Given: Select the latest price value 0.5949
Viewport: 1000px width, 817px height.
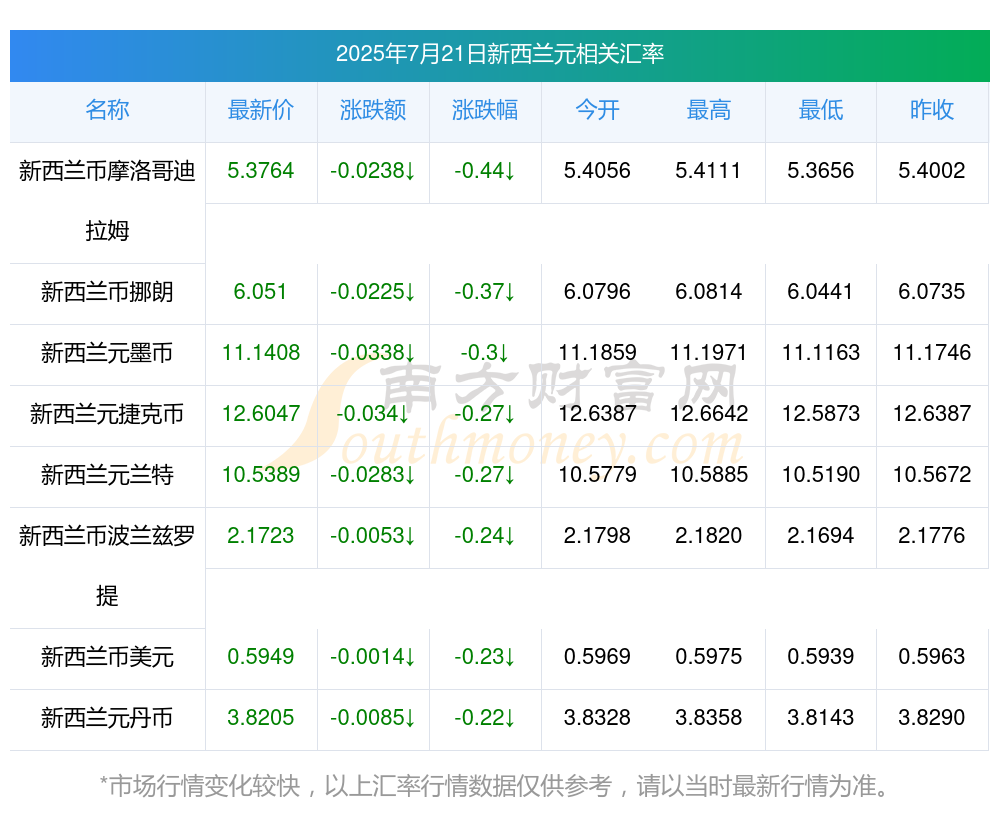Looking at the screenshot, I should (x=261, y=656).
